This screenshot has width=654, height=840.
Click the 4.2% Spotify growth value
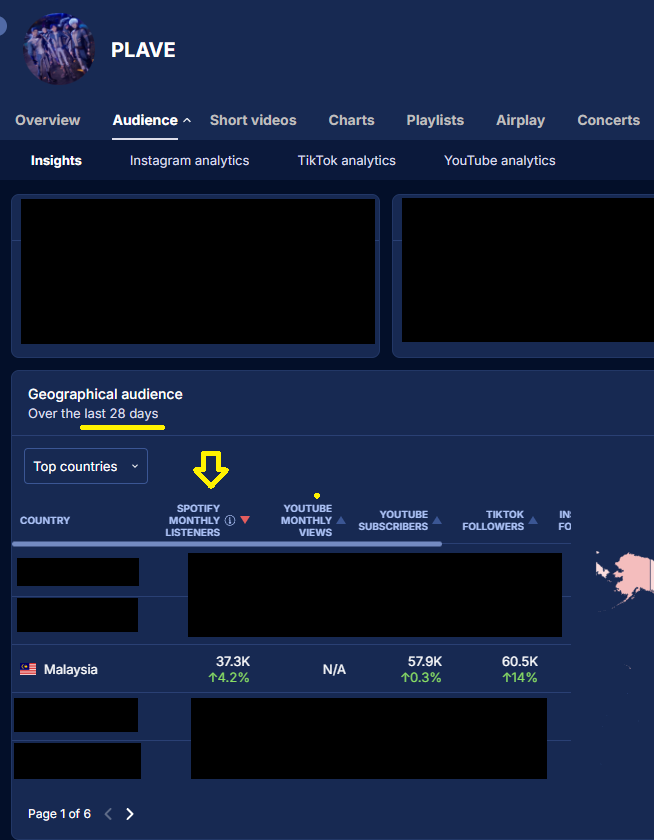[229, 678]
